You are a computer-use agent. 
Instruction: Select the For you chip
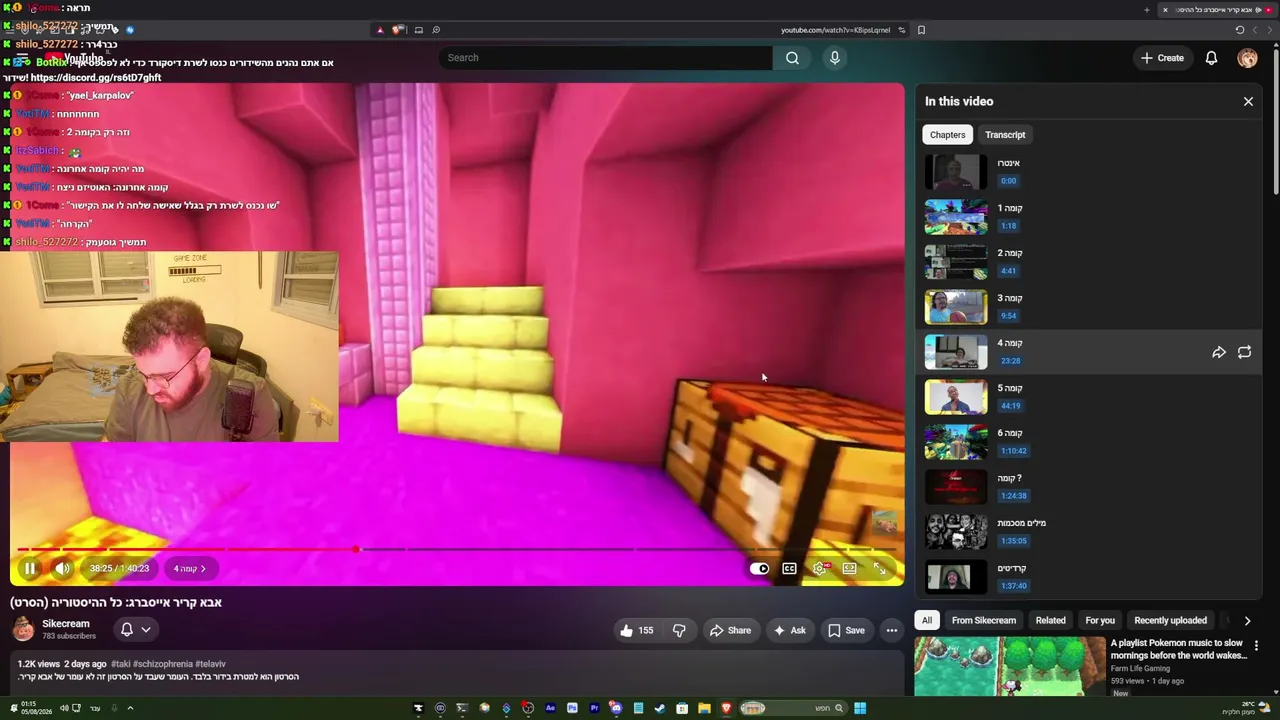pos(1100,620)
